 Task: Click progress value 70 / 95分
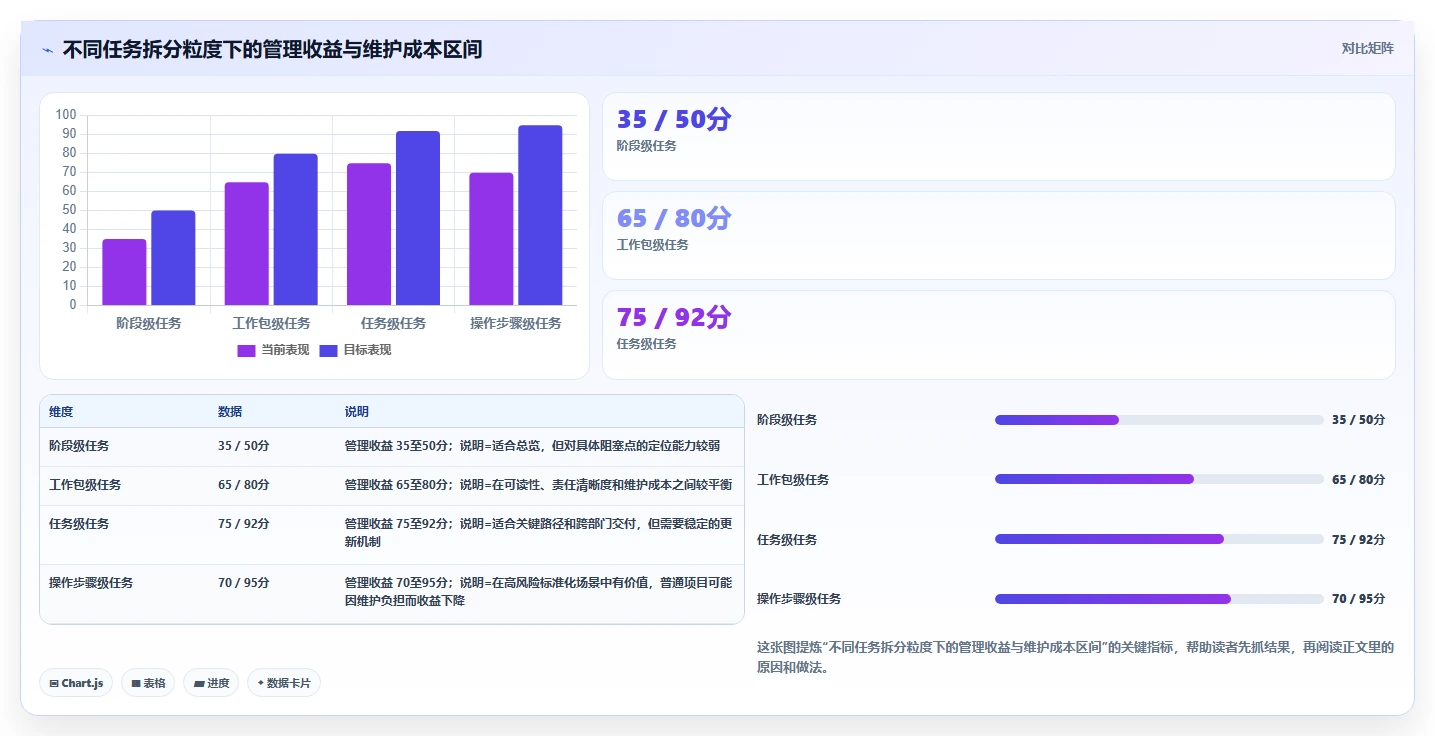(1358, 599)
